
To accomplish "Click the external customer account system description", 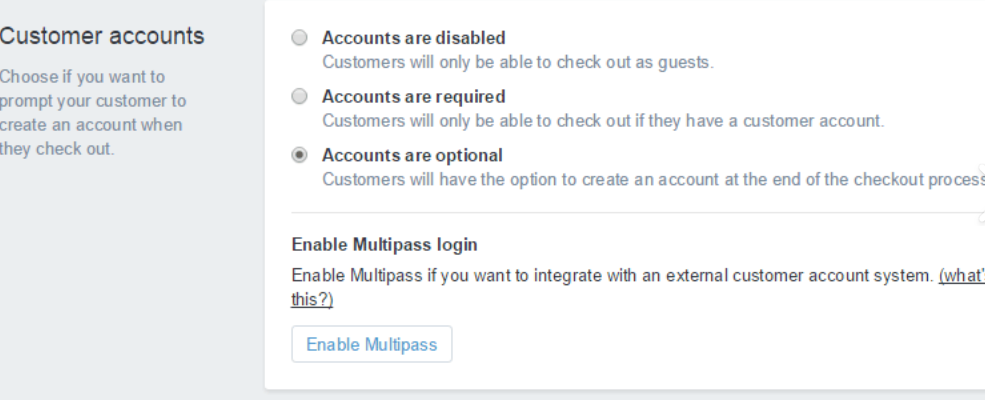I will (612, 276).
